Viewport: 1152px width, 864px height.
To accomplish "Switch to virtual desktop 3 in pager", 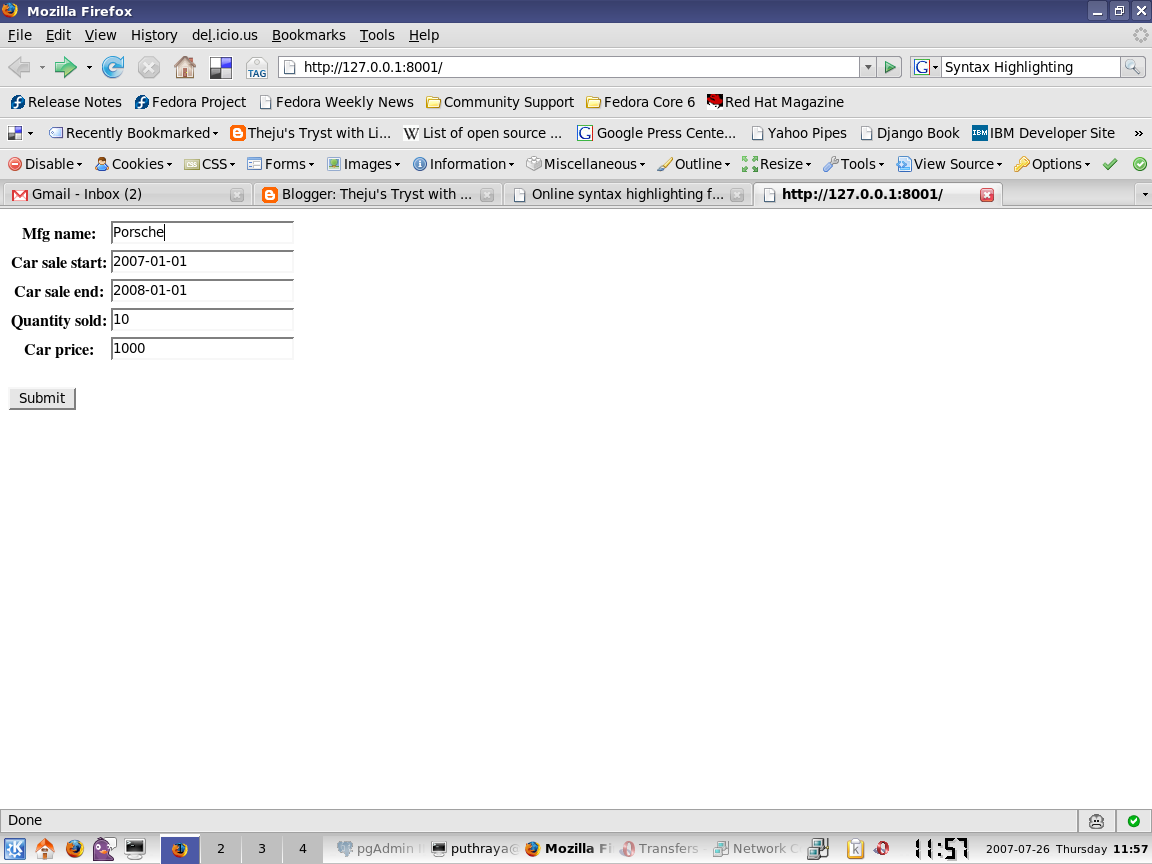I will coord(262,849).
